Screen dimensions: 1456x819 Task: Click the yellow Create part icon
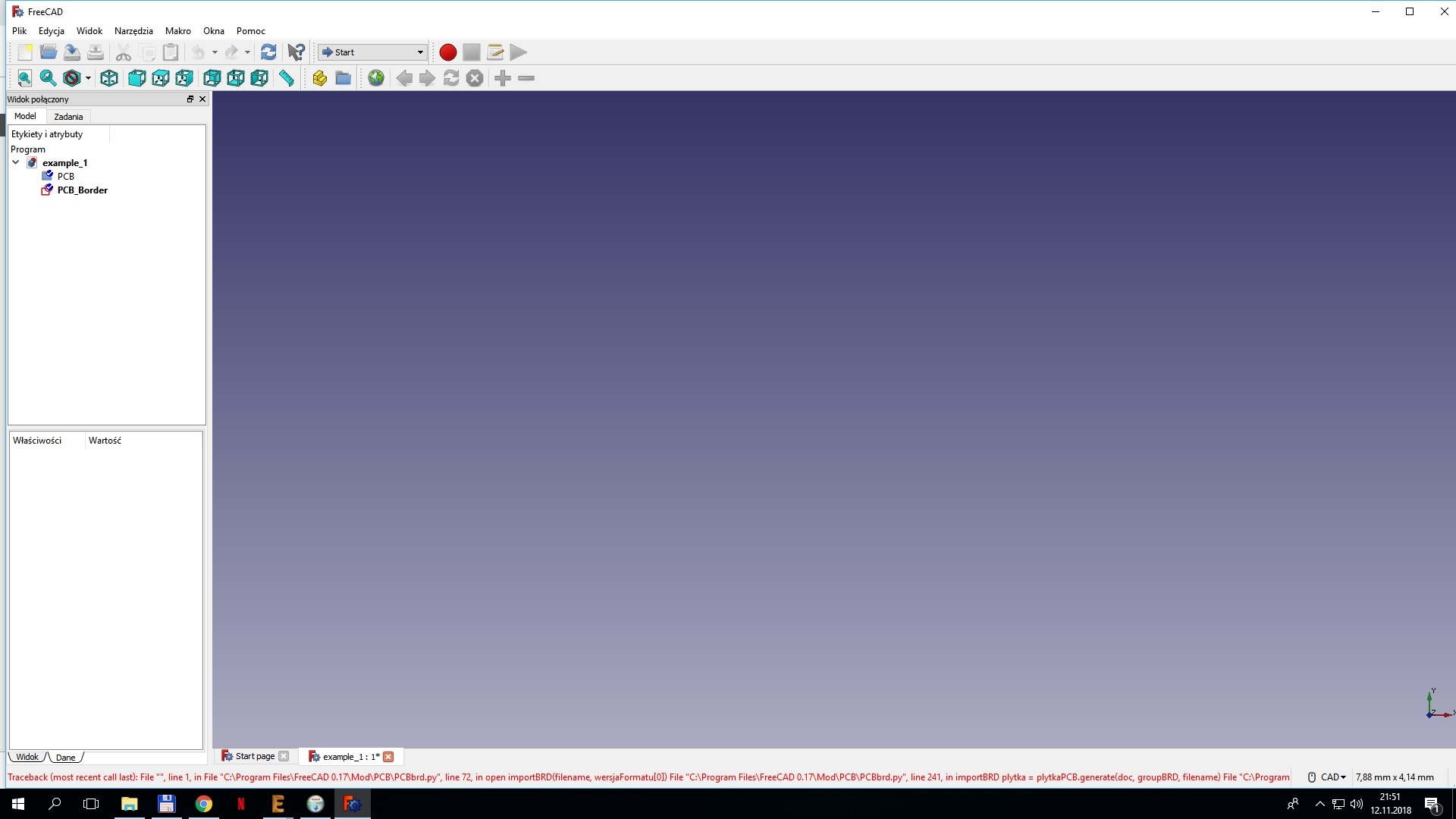[319, 78]
